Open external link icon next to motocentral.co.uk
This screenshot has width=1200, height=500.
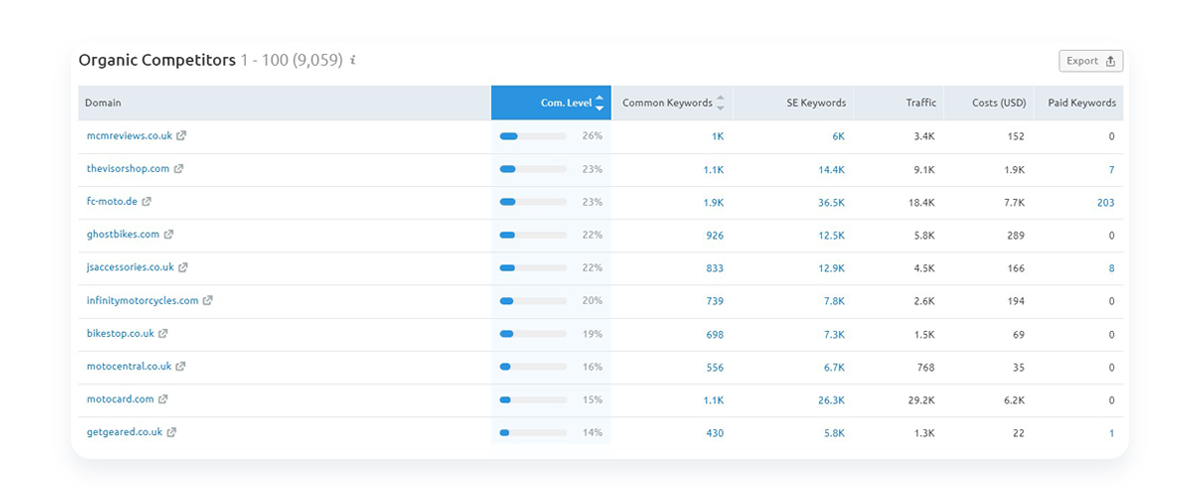pos(181,366)
